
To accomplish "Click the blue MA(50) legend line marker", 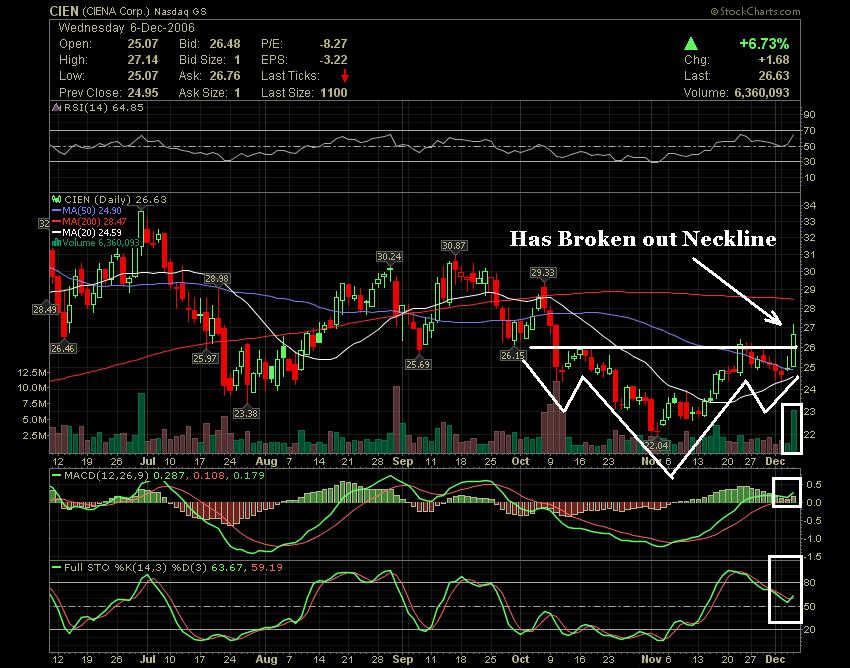I will [56, 210].
